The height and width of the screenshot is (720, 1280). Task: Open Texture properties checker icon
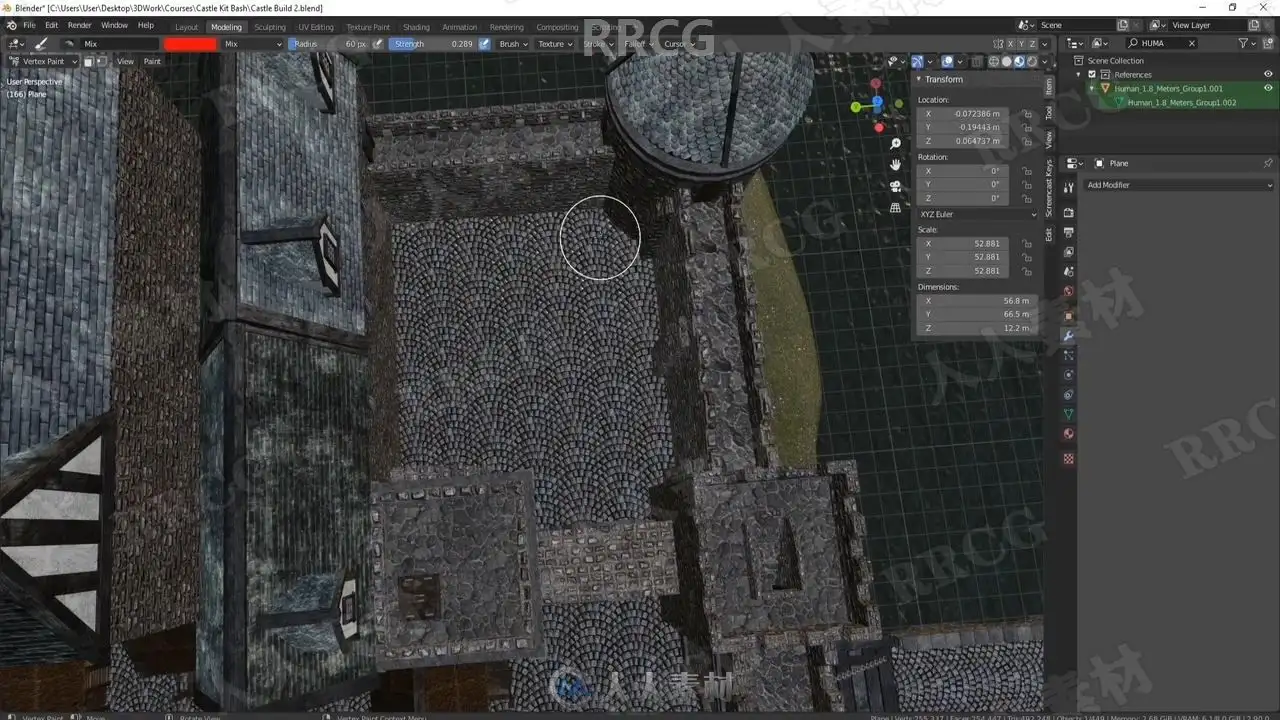point(1068,458)
